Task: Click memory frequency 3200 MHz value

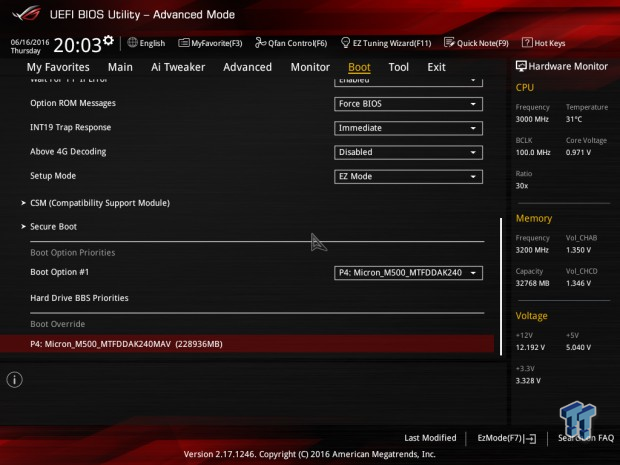Action: [x=532, y=250]
